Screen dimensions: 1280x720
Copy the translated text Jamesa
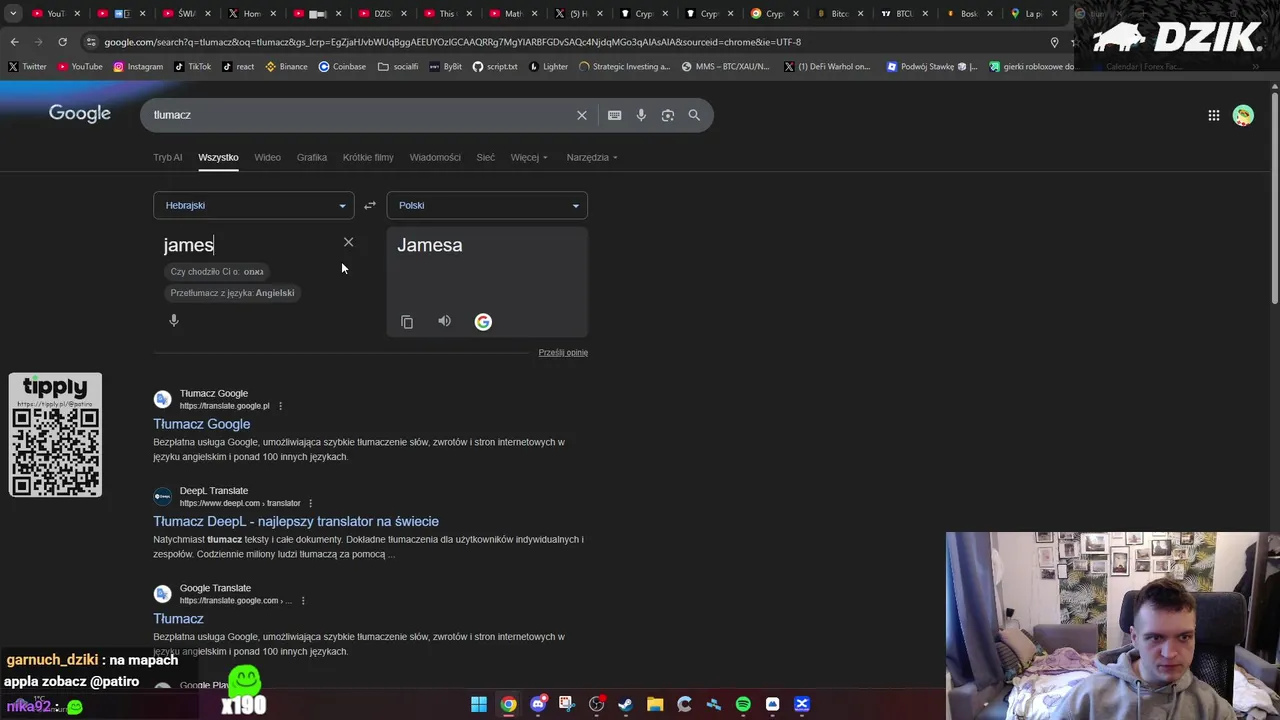[x=407, y=322]
